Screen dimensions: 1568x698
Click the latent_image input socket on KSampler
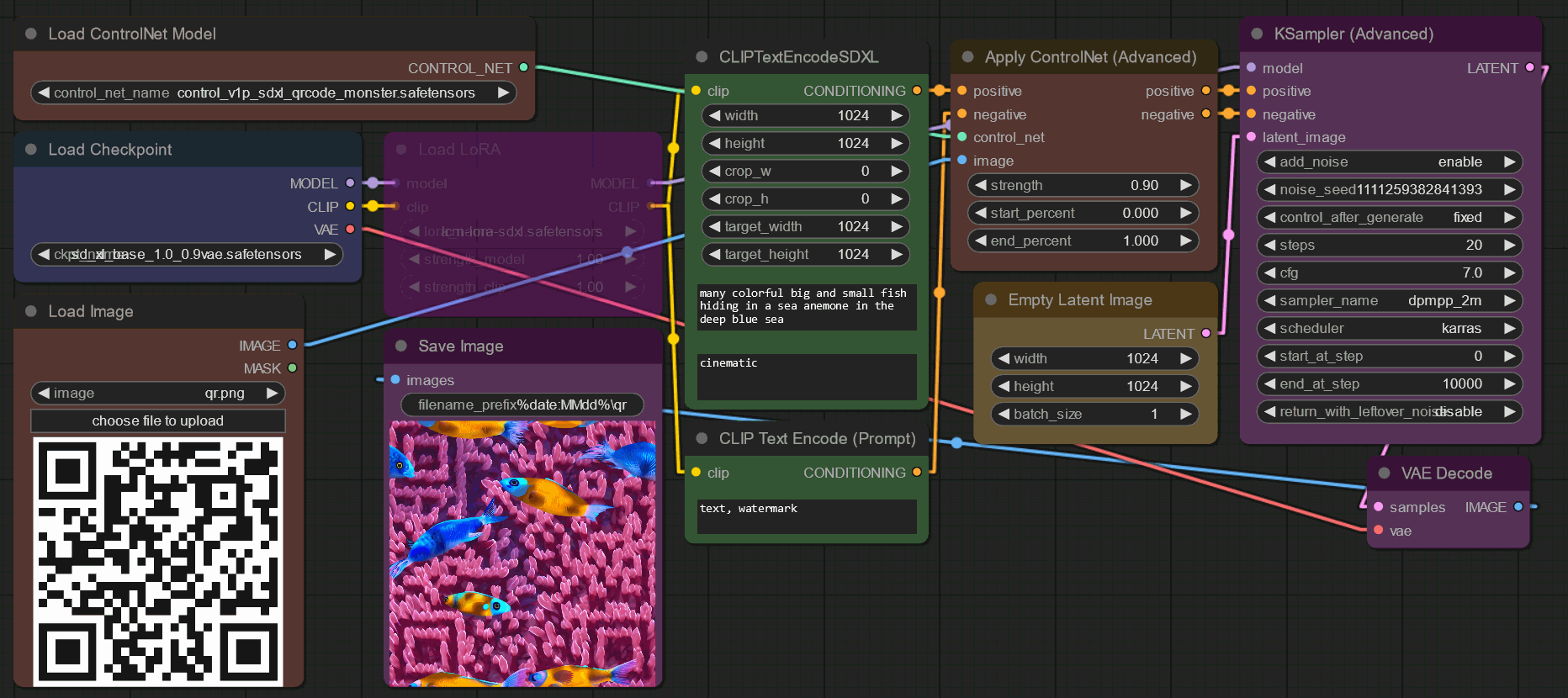(1251, 136)
